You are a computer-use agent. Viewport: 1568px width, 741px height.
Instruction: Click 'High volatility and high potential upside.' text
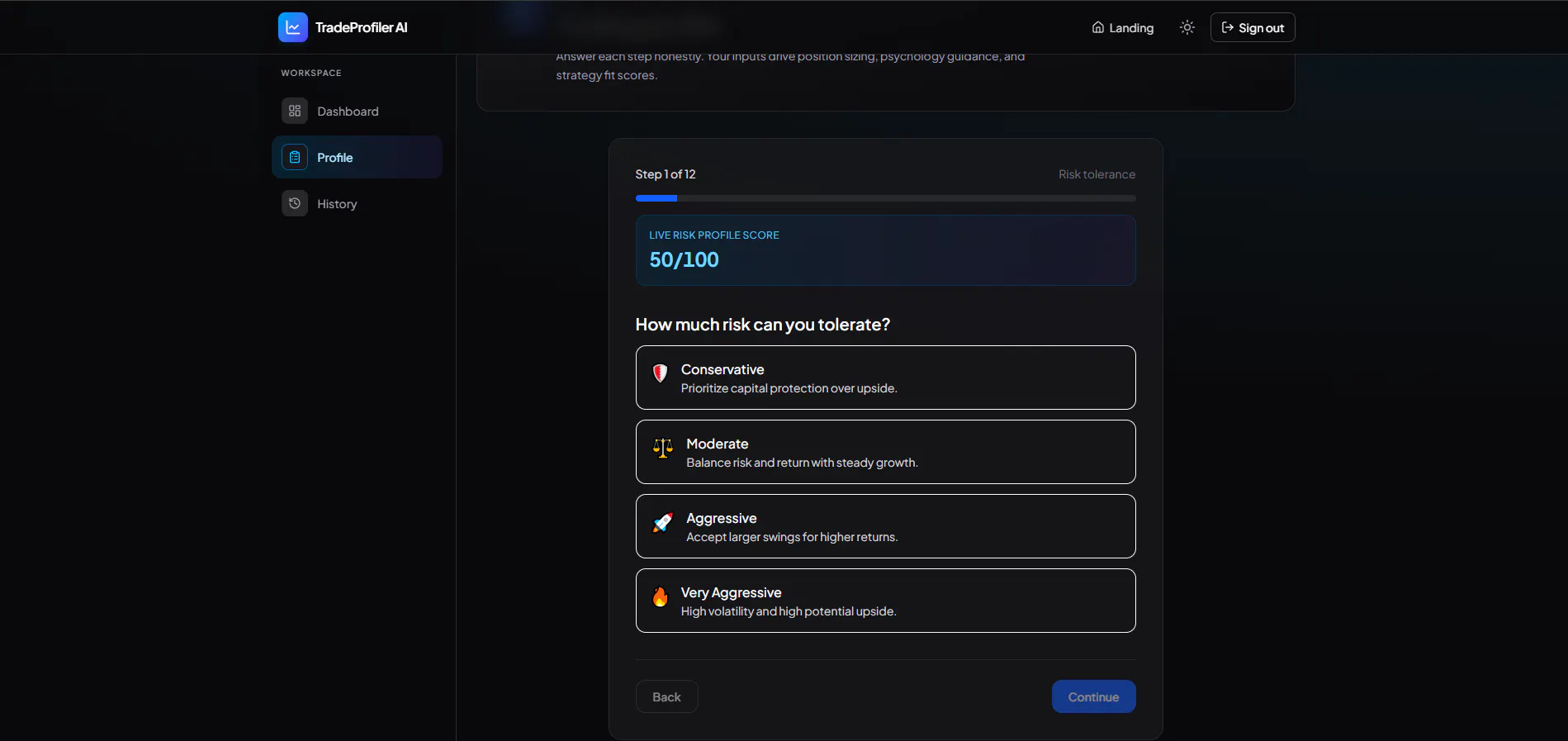click(789, 611)
